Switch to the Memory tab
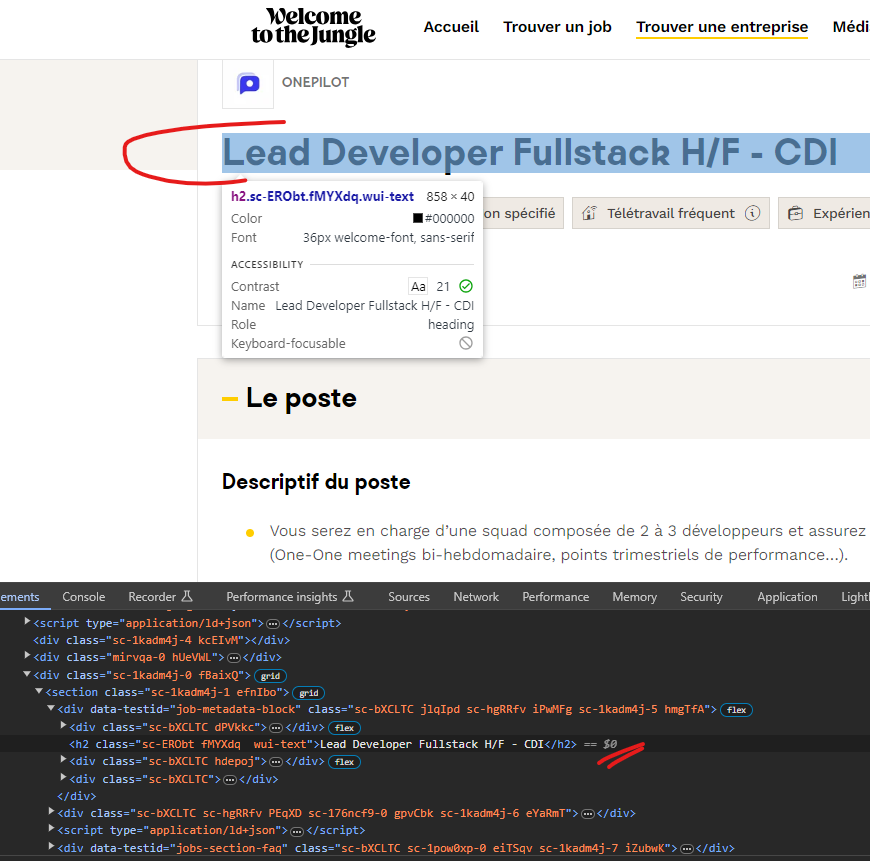The height and width of the screenshot is (861, 870). coord(635,597)
